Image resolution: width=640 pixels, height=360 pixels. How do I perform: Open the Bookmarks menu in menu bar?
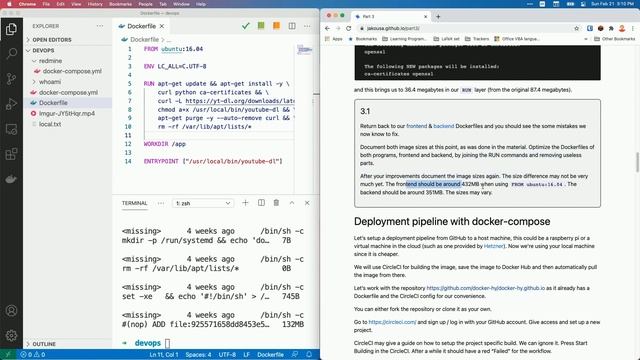tap(120, 4)
